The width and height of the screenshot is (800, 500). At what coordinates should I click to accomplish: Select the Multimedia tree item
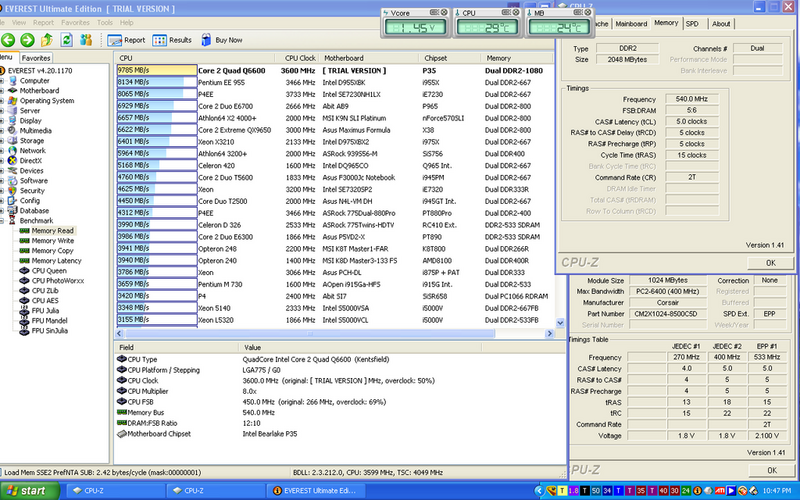35,131
